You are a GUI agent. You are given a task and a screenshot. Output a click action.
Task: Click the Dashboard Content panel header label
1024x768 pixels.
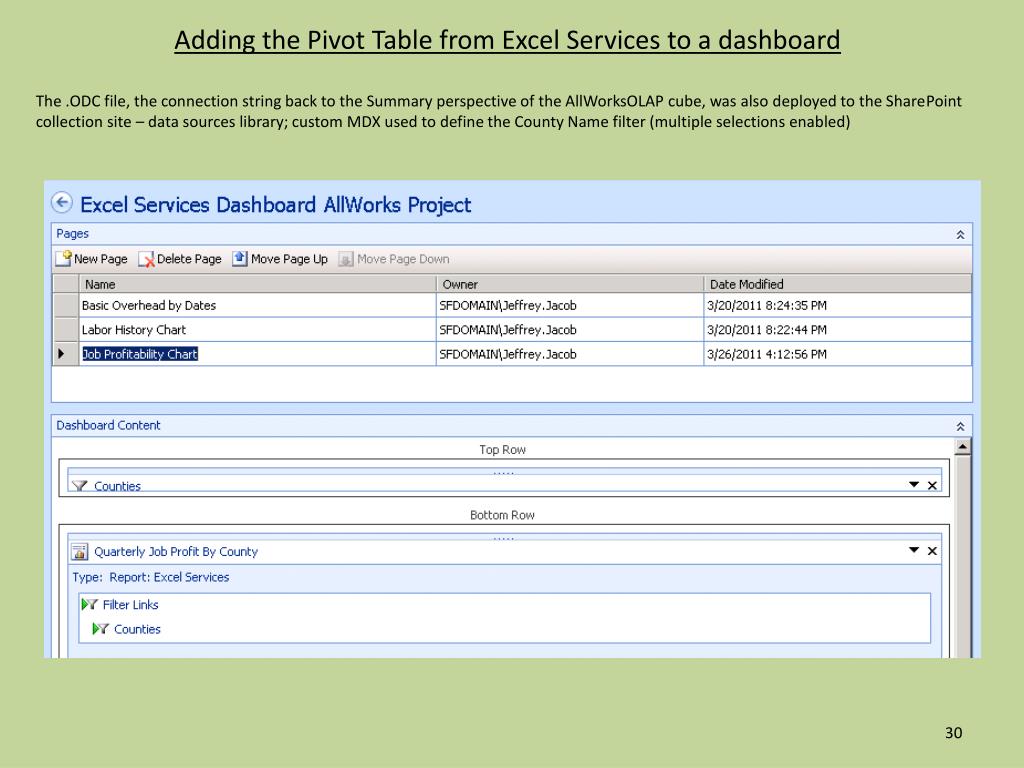pyautogui.click(x=108, y=426)
